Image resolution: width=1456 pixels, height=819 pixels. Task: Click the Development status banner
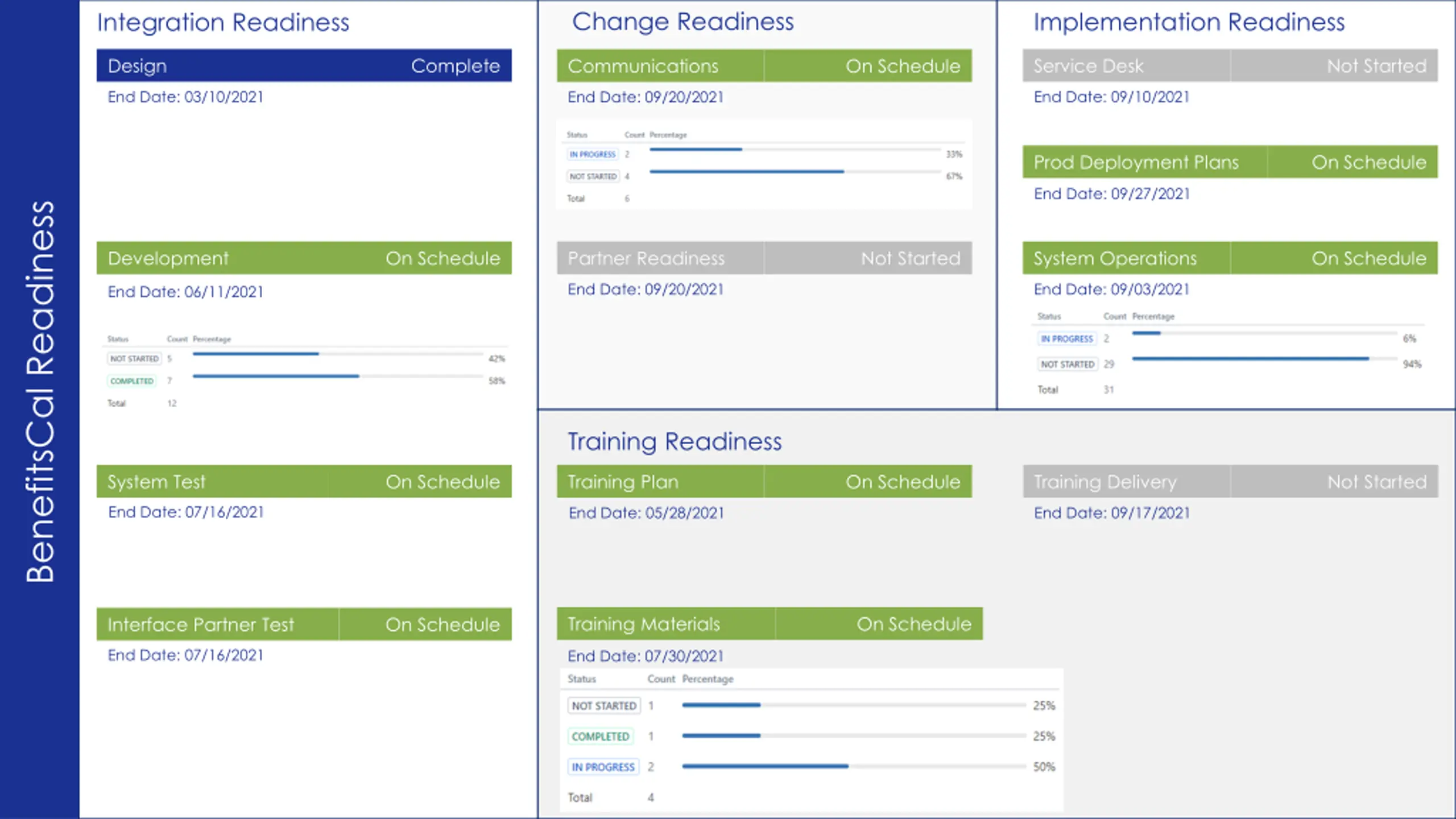[304, 258]
